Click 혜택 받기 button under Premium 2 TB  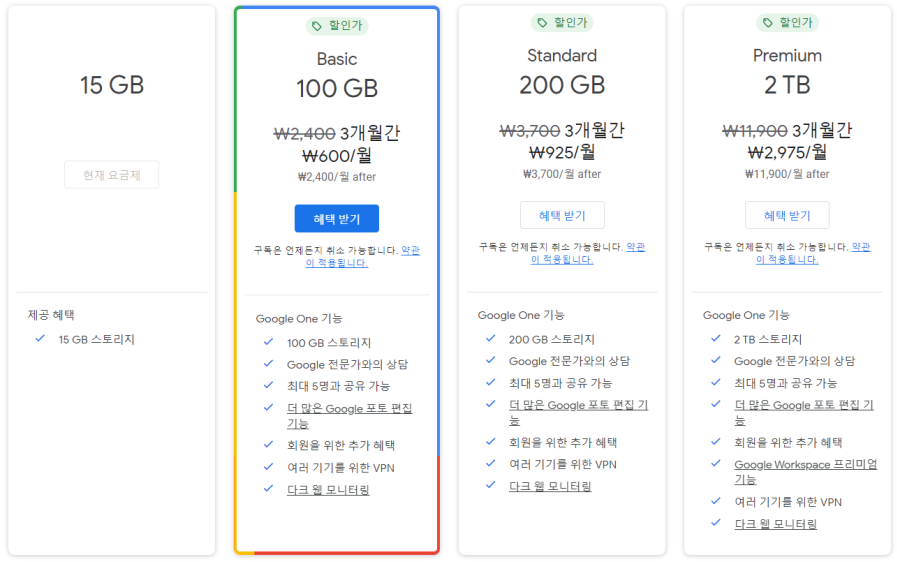pos(787,215)
